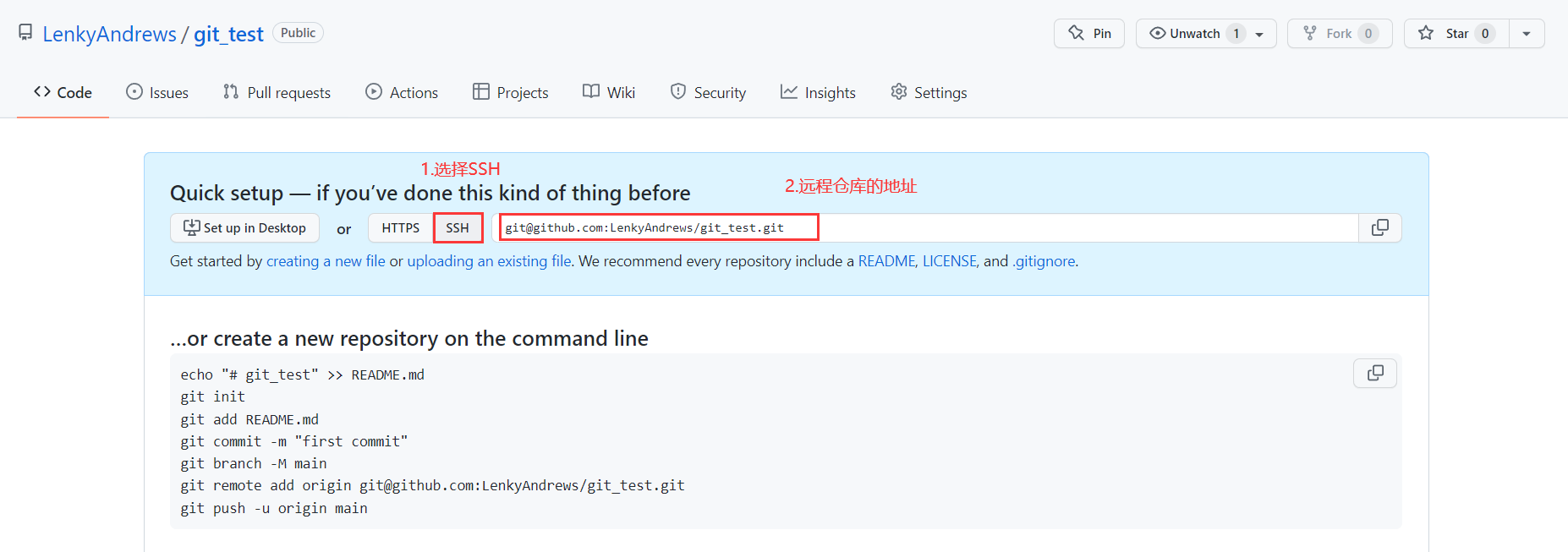The image size is (1568, 552).
Task: View the Insights tab
Action: click(x=818, y=92)
